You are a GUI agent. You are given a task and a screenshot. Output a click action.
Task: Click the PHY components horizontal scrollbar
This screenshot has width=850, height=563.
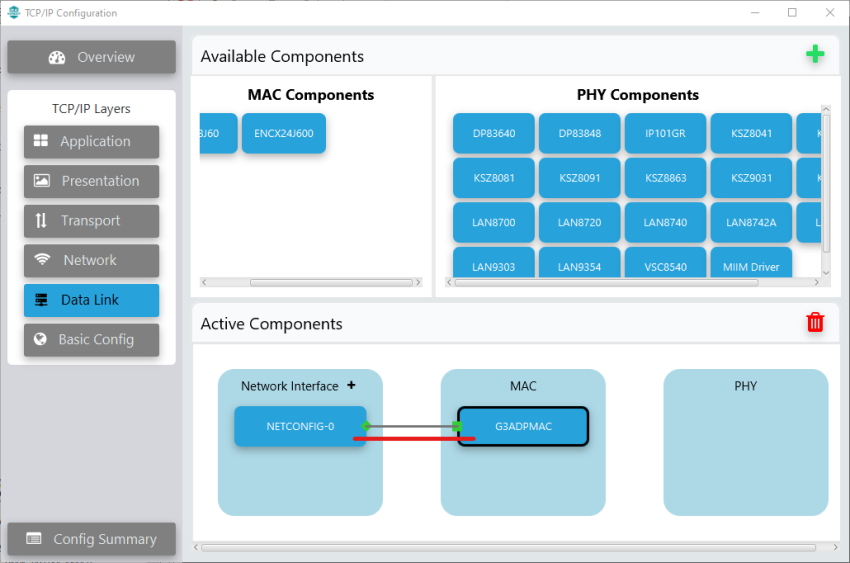point(606,282)
